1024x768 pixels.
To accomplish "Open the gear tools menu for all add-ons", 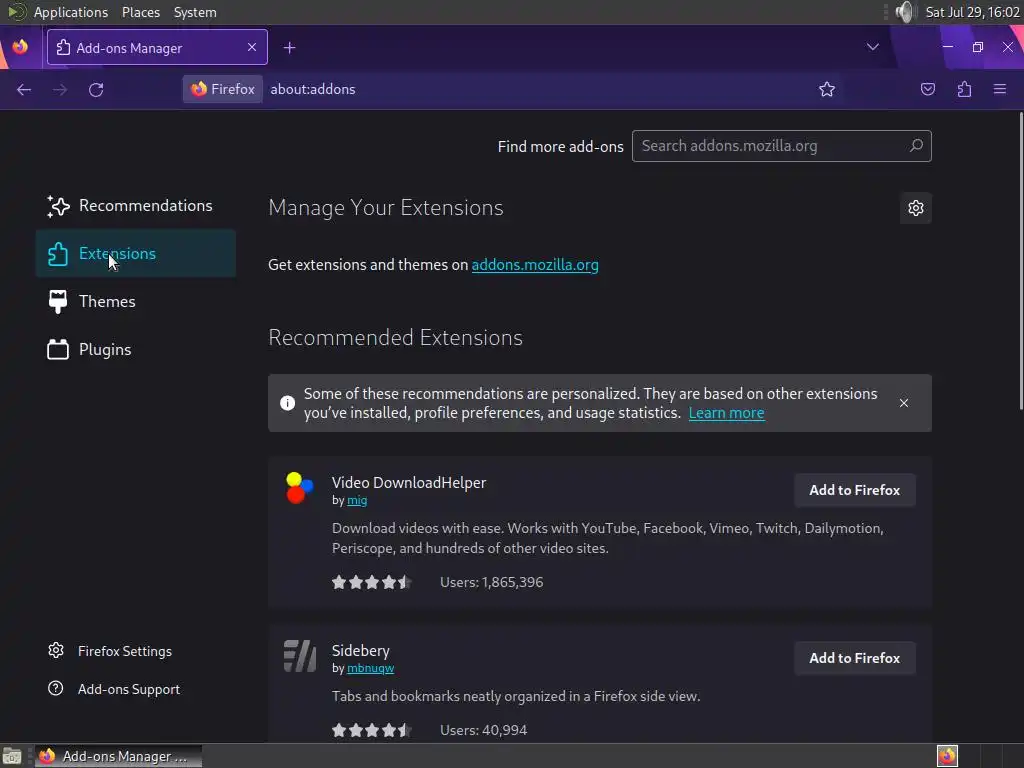I will point(916,208).
